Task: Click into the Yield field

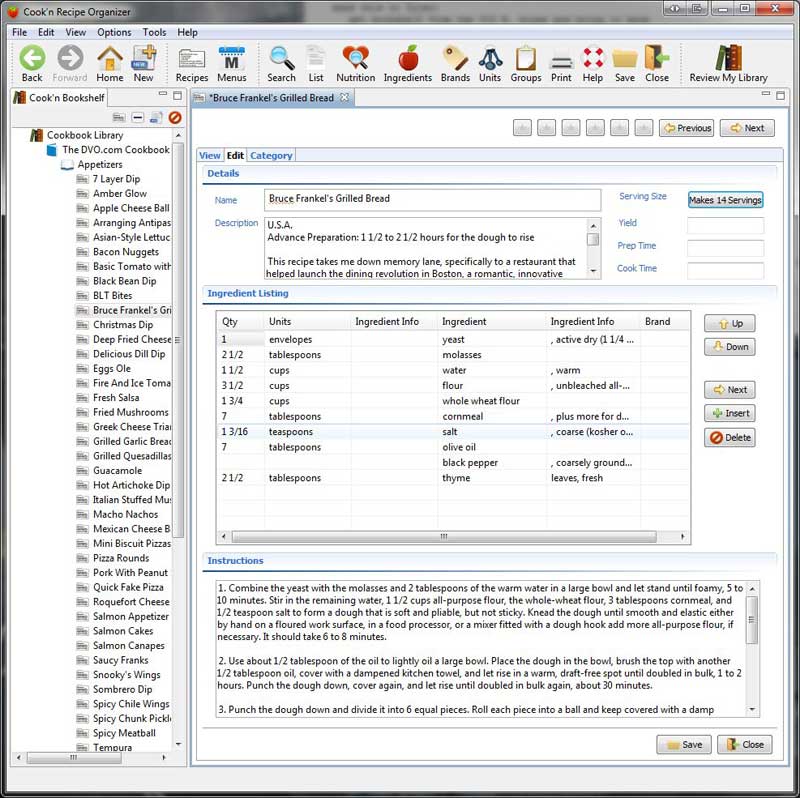Action: (x=726, y=225)
